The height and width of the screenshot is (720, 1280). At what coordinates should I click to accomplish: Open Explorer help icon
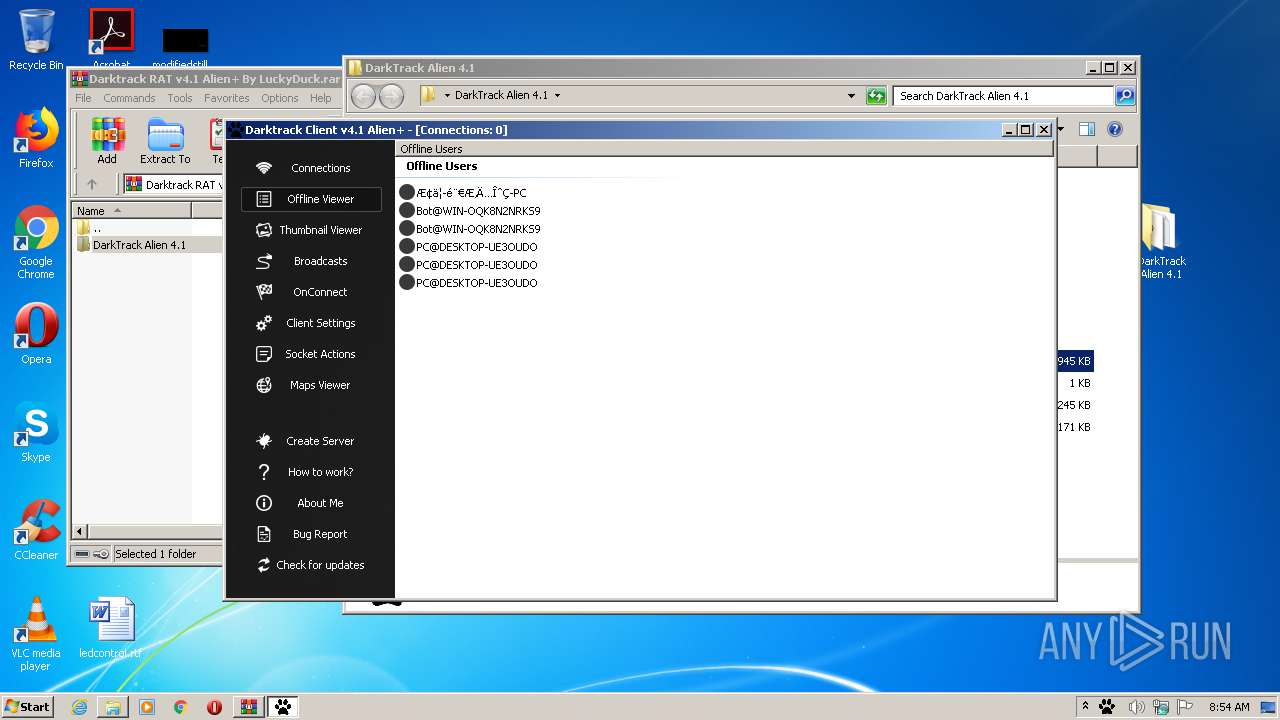pyautogui.click(x=1115, y=129)
